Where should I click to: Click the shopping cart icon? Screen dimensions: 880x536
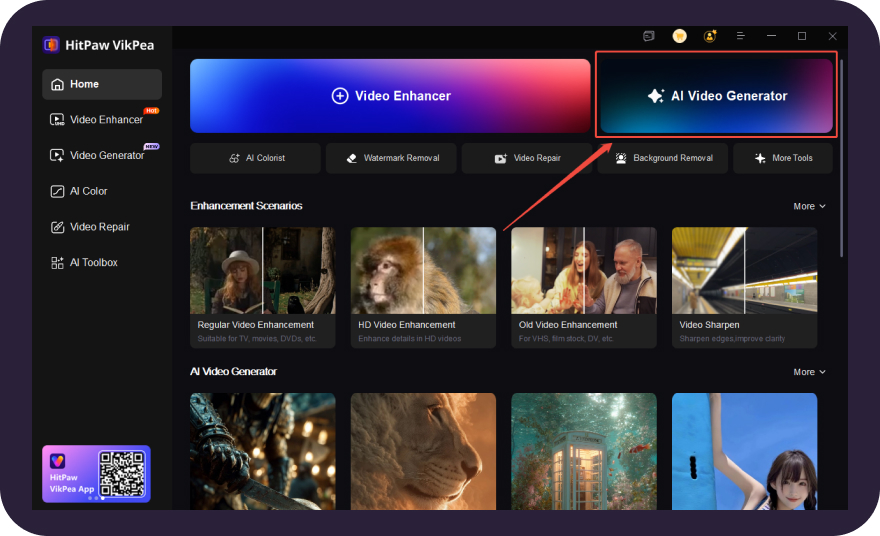click(680, 36)
